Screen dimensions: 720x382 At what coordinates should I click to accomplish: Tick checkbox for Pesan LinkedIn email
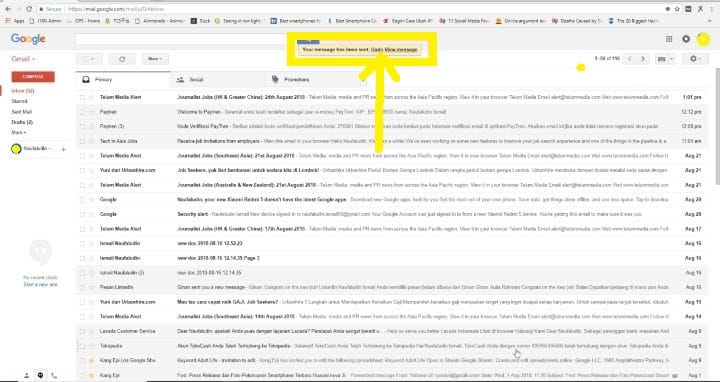point(82,287)
